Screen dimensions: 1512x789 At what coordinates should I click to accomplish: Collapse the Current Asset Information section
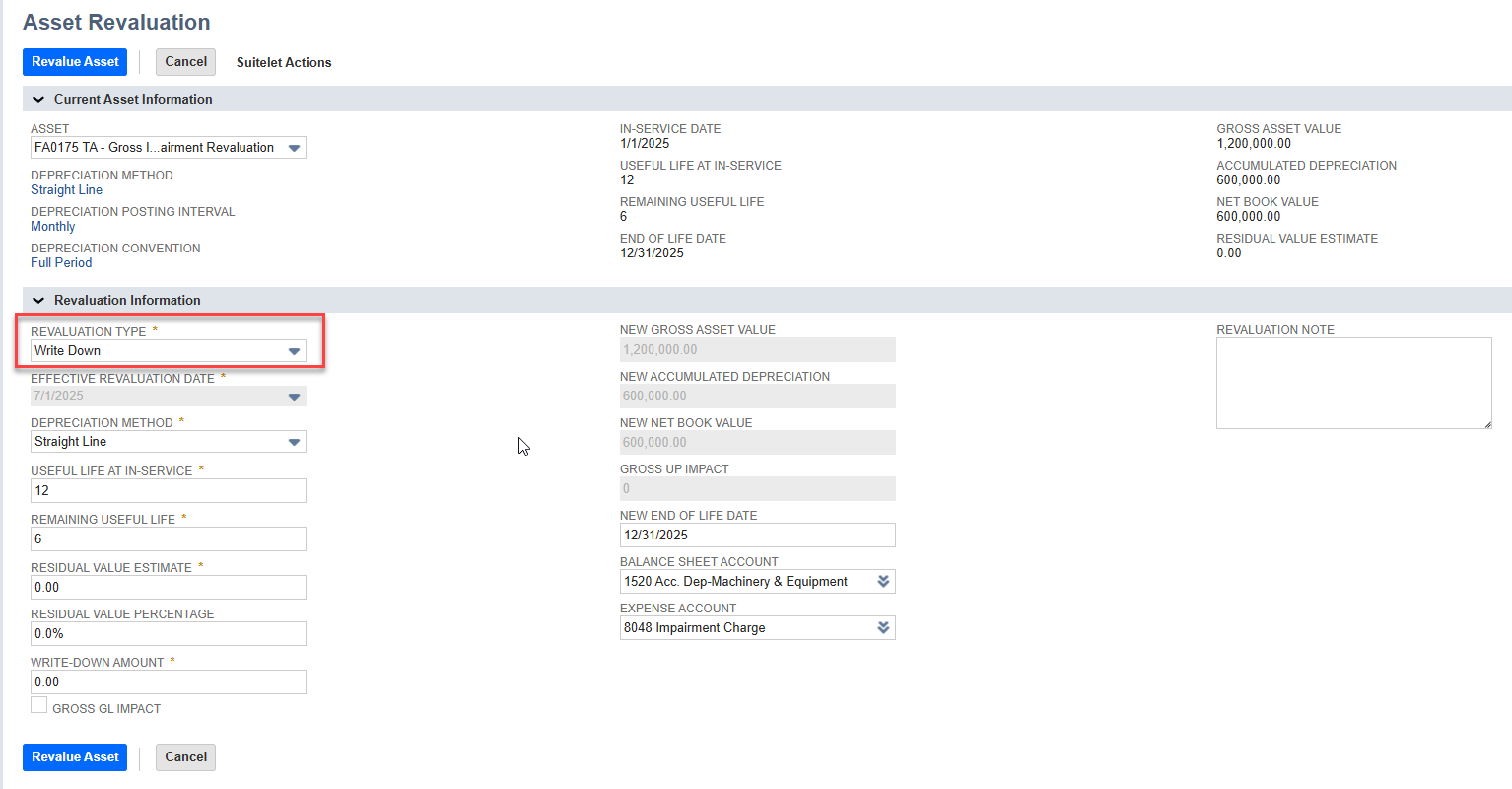[x=38, y=100]
